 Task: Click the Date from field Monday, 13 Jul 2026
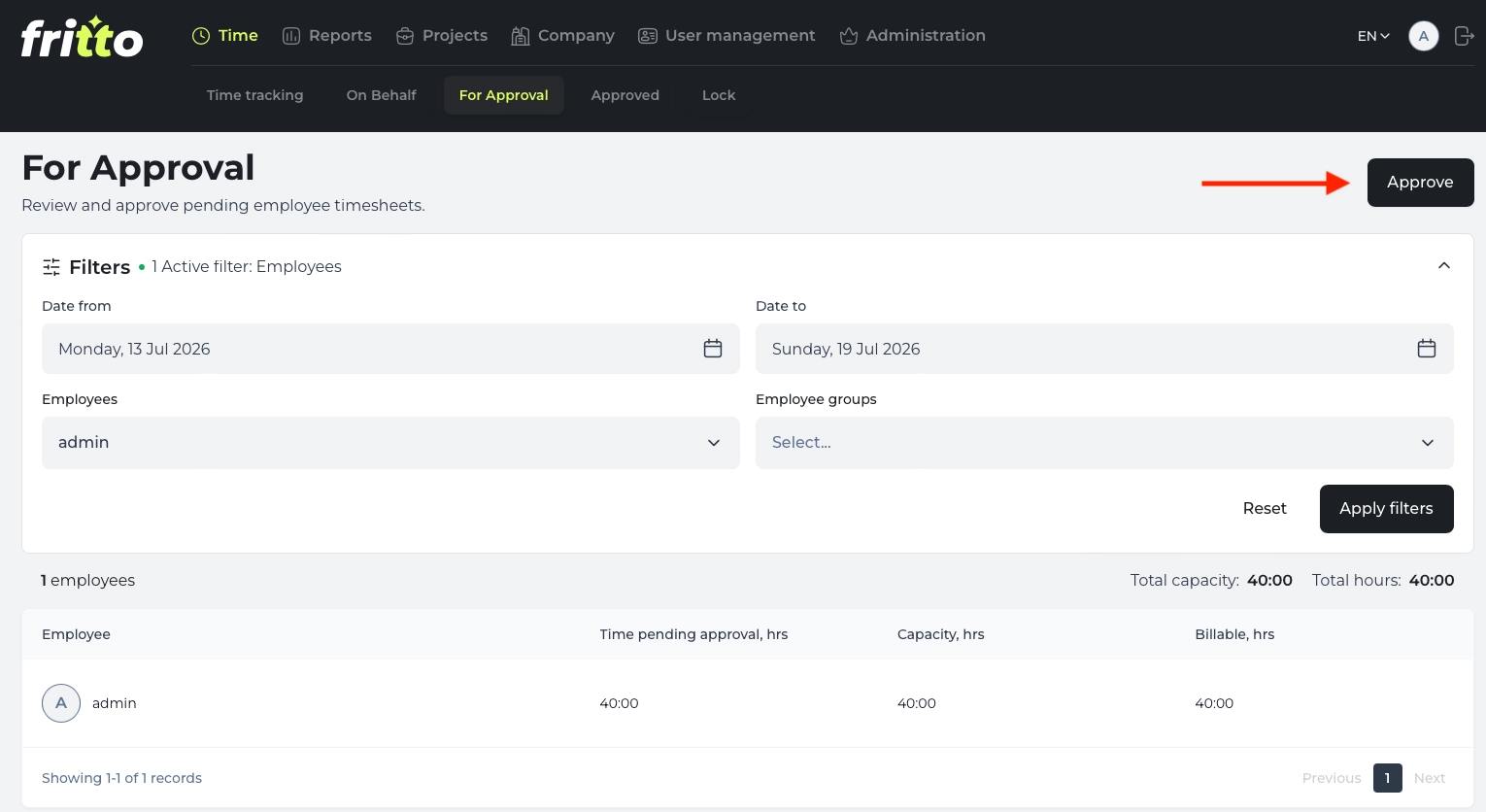pyautogui.click(x=390, y=349)
